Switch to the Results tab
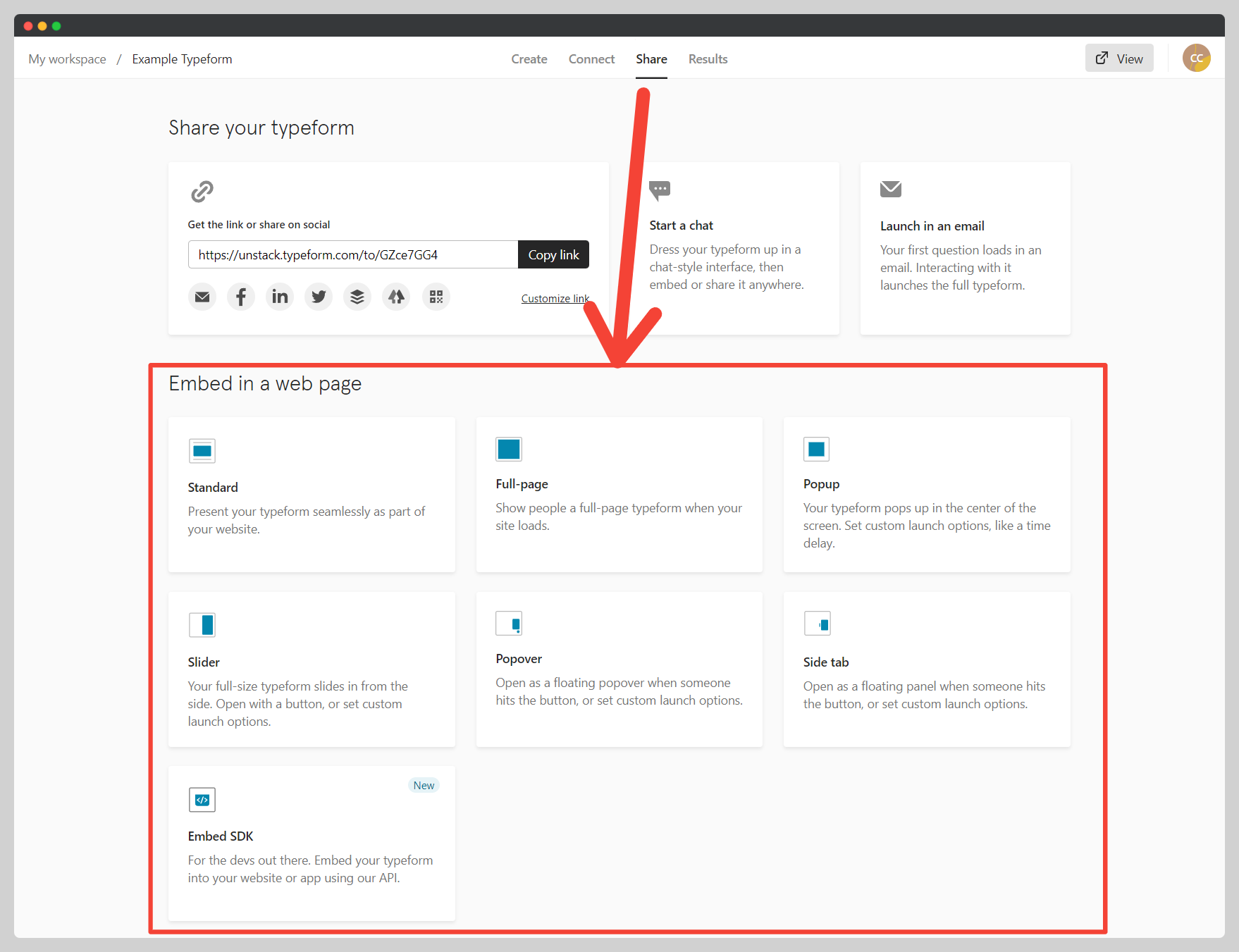The width and height of the screenshot is (1239, 952). click(708, 59)
